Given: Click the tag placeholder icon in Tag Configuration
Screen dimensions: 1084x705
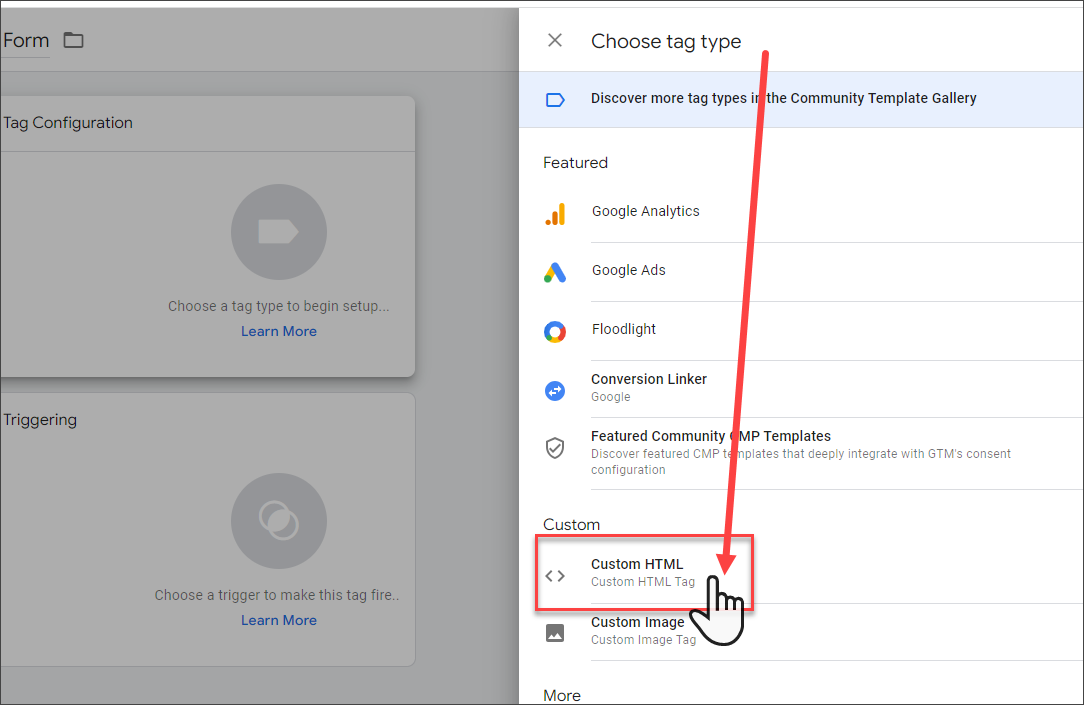Looking at the screenshot, I should coord(279,232).
